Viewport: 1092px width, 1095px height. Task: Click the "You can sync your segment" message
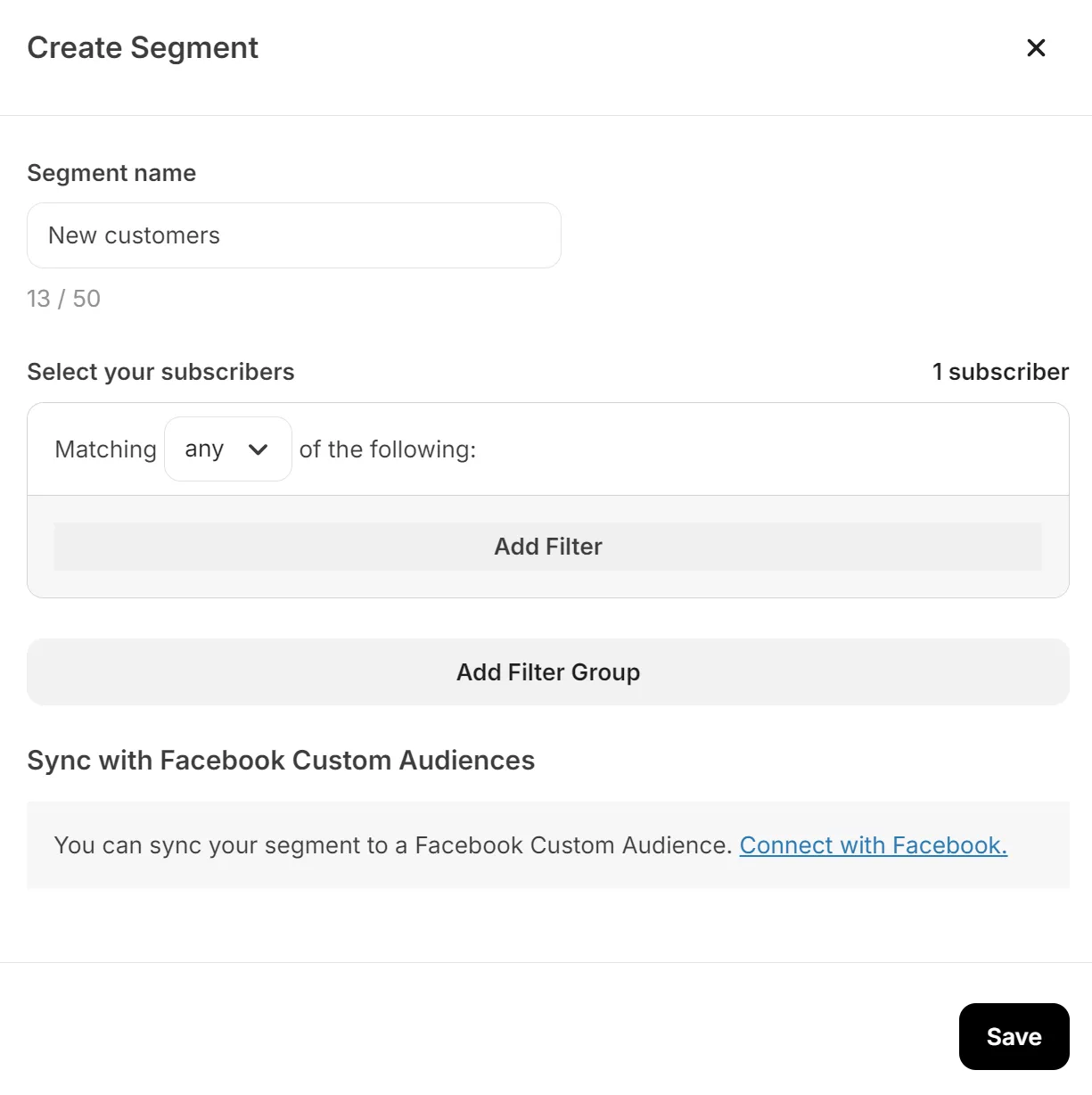coord(392,845)
